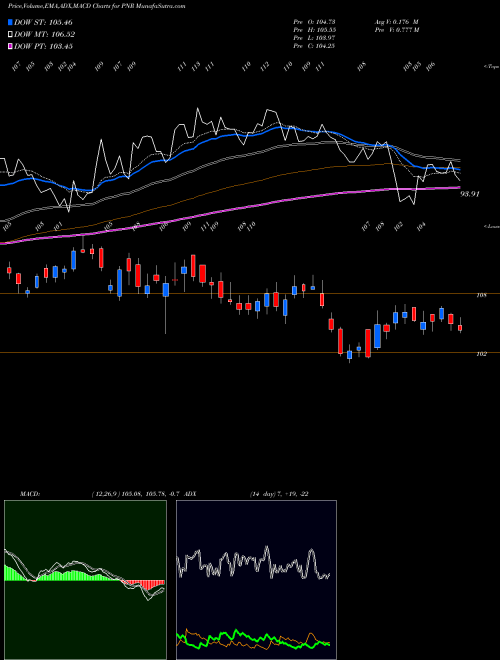Click the '<Tops' marker label
Image resolution: width=500 pixels, height=660 pixels.
pos(491,67)
